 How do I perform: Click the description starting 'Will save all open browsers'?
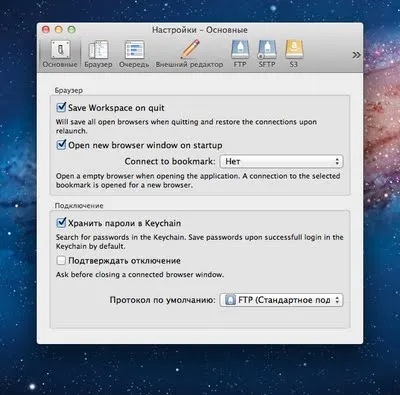tap(186, 126)
